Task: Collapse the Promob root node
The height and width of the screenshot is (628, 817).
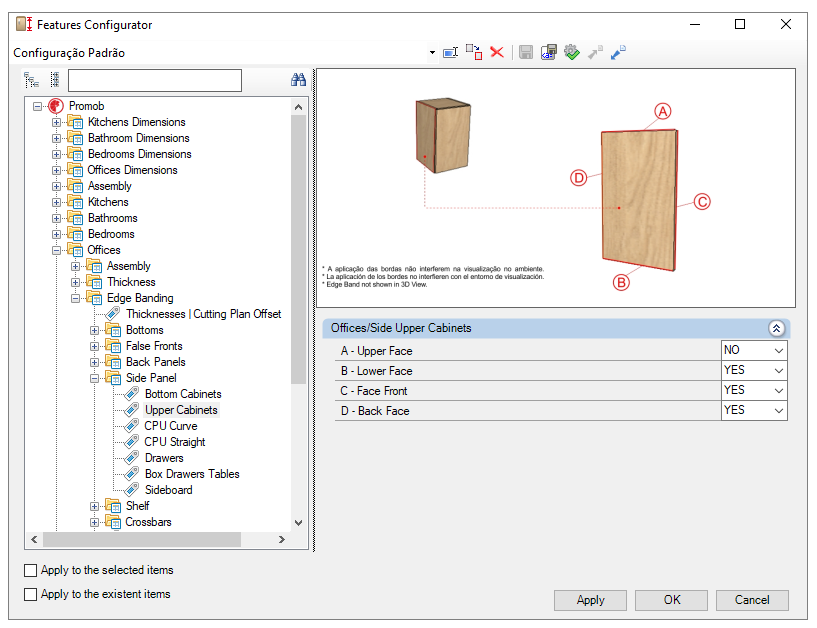Action: pos(38,106)
